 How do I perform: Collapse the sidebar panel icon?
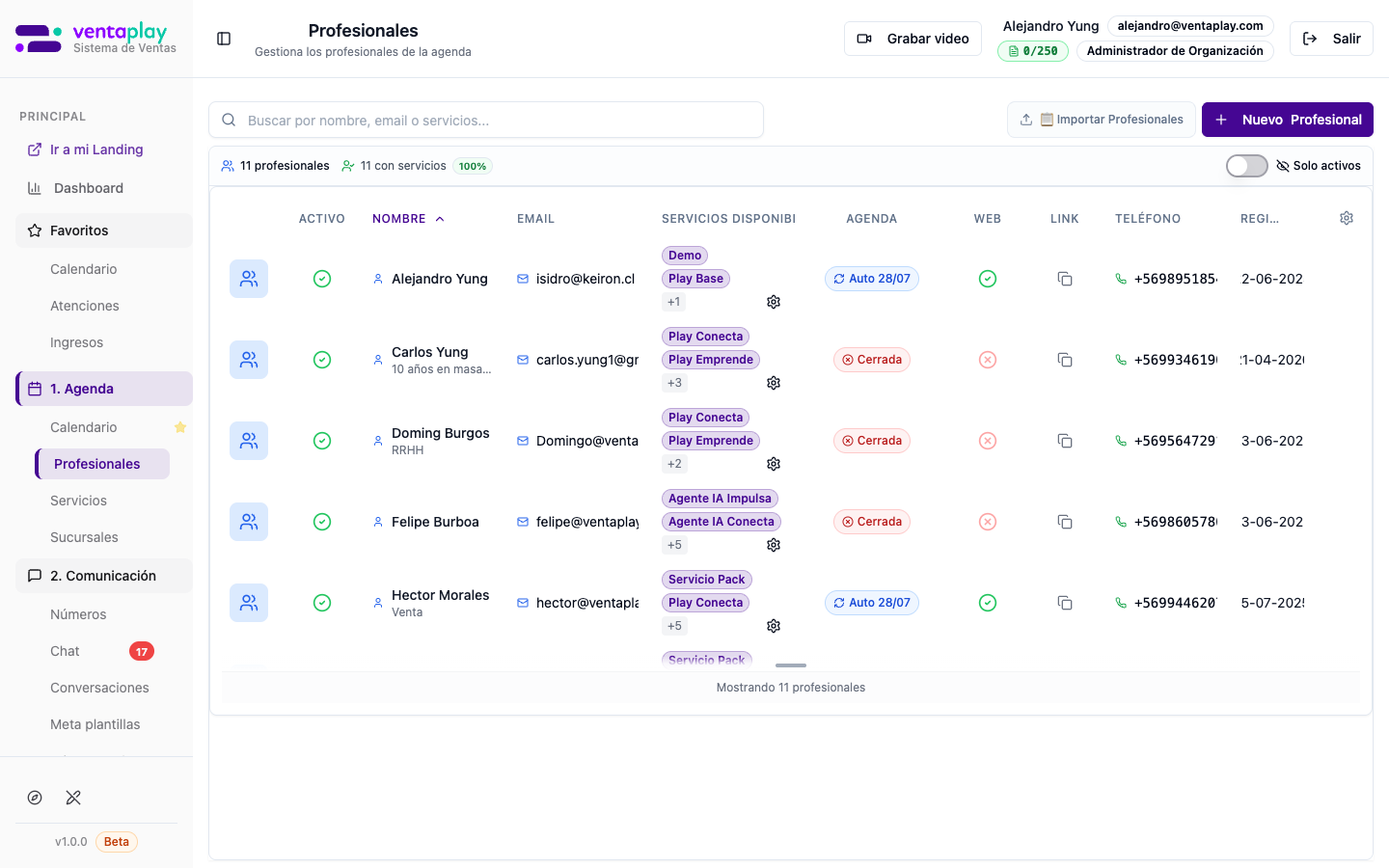point(224,39)
